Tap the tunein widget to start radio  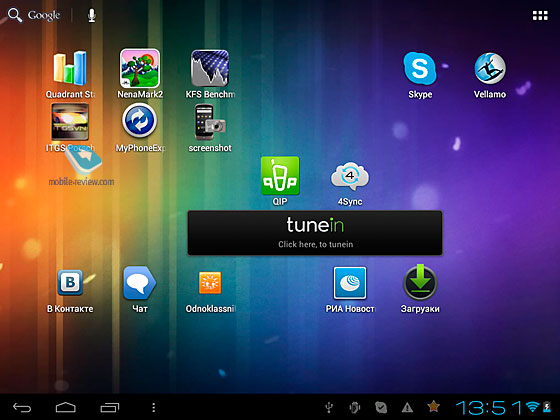coord(315,233)
